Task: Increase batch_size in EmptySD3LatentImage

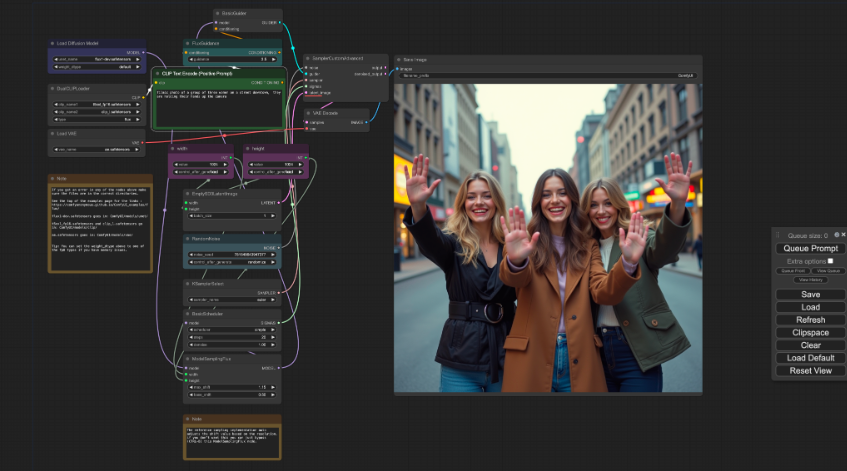Action: coord(273,216)
